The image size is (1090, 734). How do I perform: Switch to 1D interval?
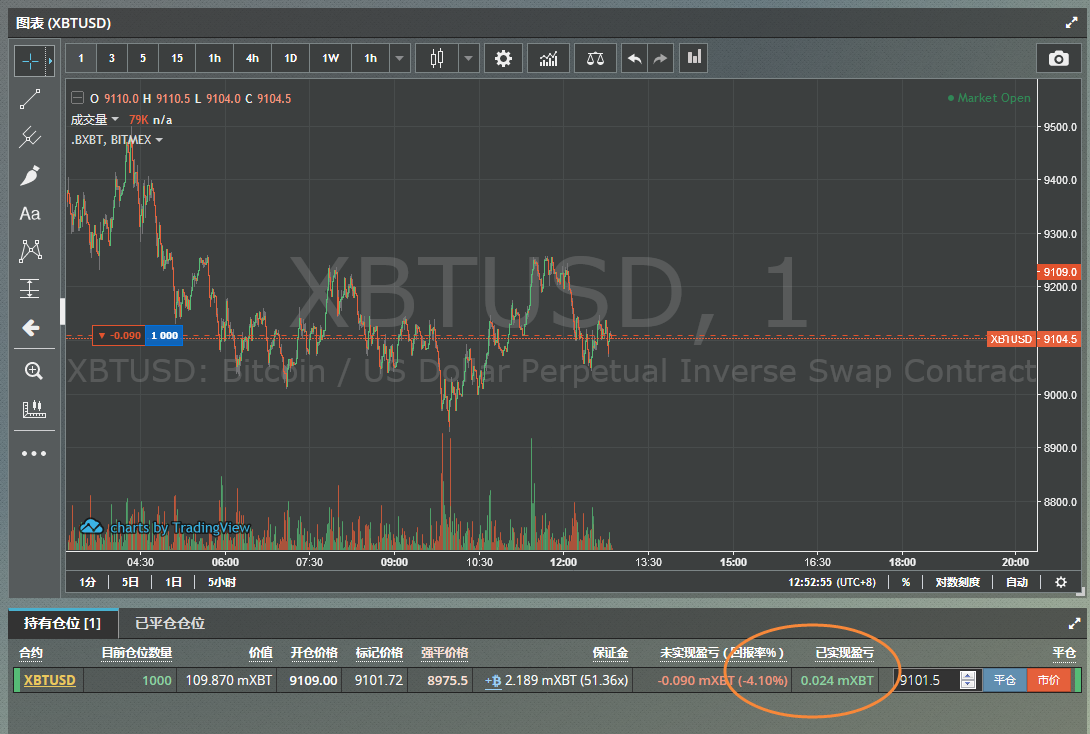(291, 58)
